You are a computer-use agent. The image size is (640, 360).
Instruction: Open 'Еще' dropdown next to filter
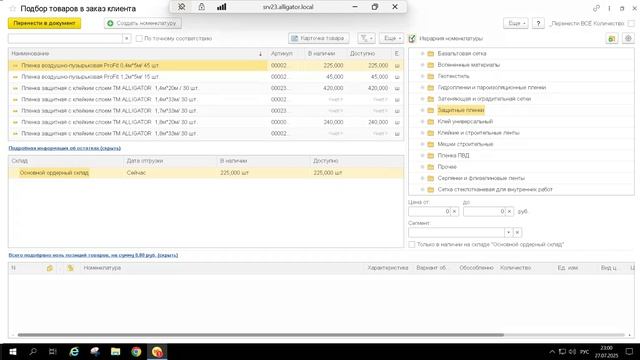(392, 38)
